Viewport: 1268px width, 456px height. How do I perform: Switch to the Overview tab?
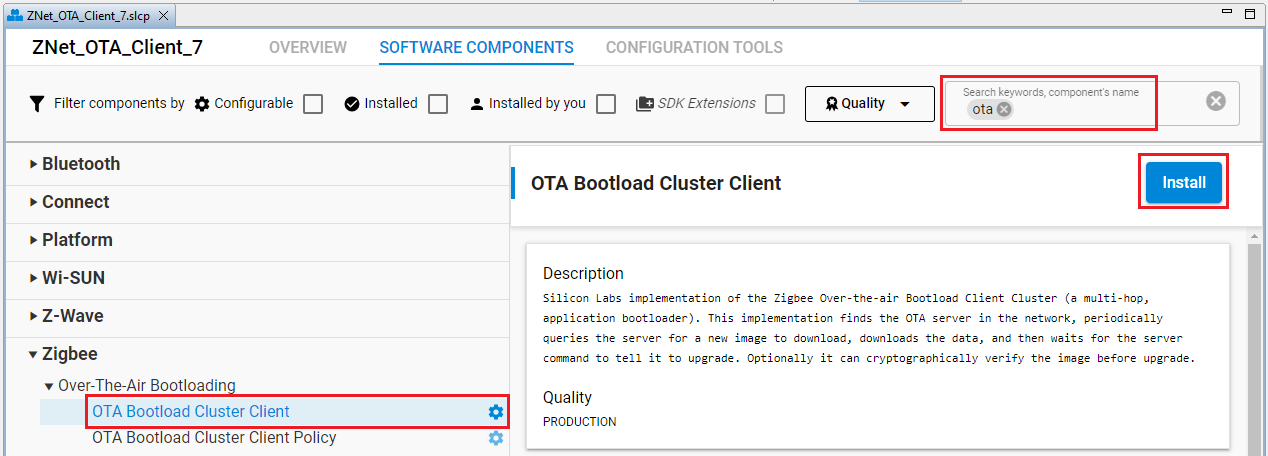(308, 48)
